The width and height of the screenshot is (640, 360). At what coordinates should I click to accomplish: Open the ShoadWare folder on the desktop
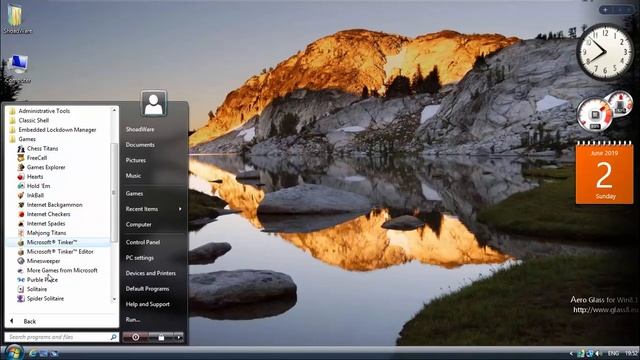16,19
